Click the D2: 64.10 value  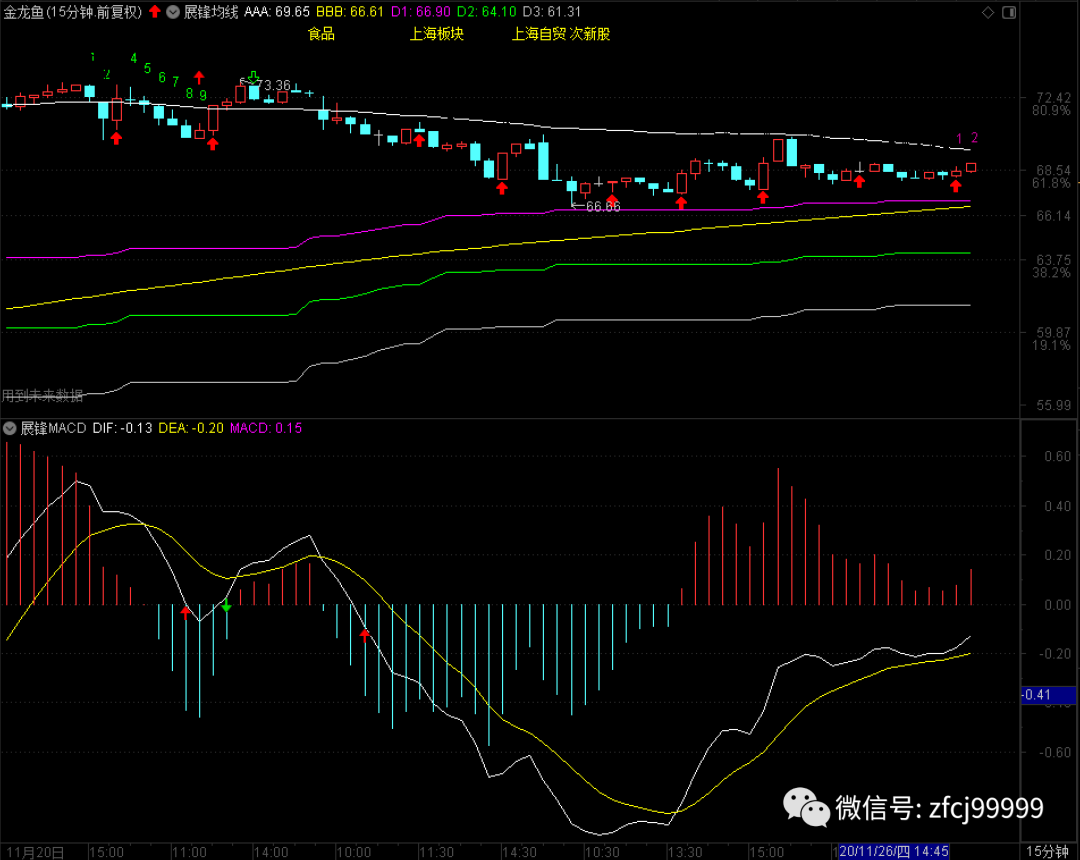[x=486, y=12]
